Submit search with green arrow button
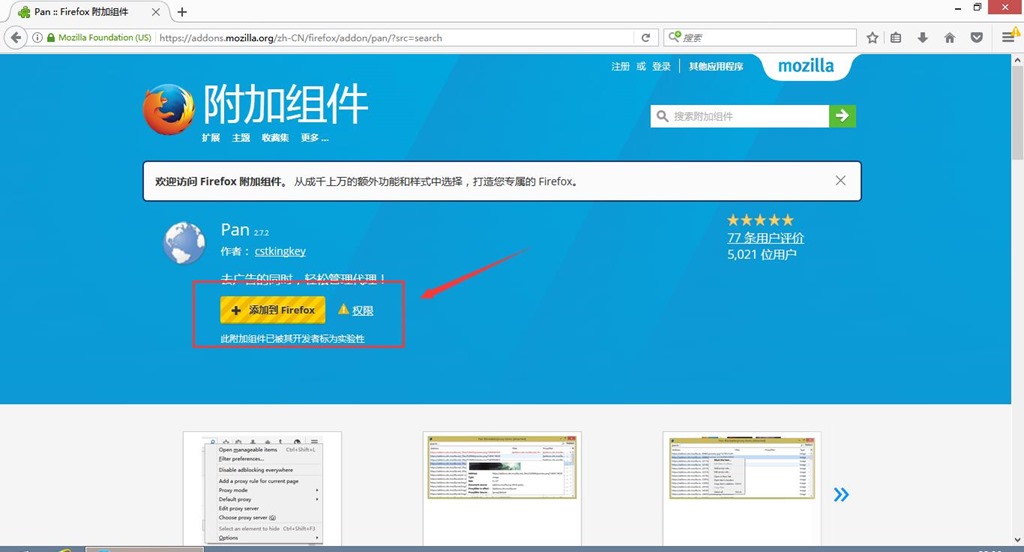Viewport: 1024px width, 552px height. 842,116
